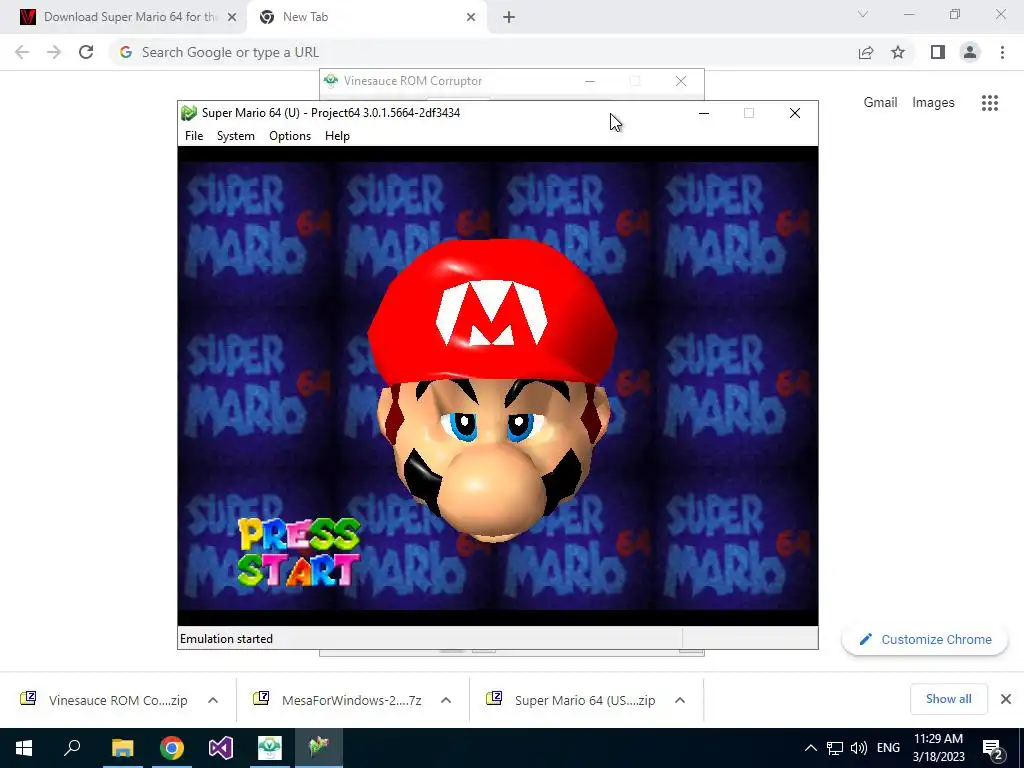Share this page from the address bar
The height and width of the screenshot is (768, 1024).
coord(866,52)
